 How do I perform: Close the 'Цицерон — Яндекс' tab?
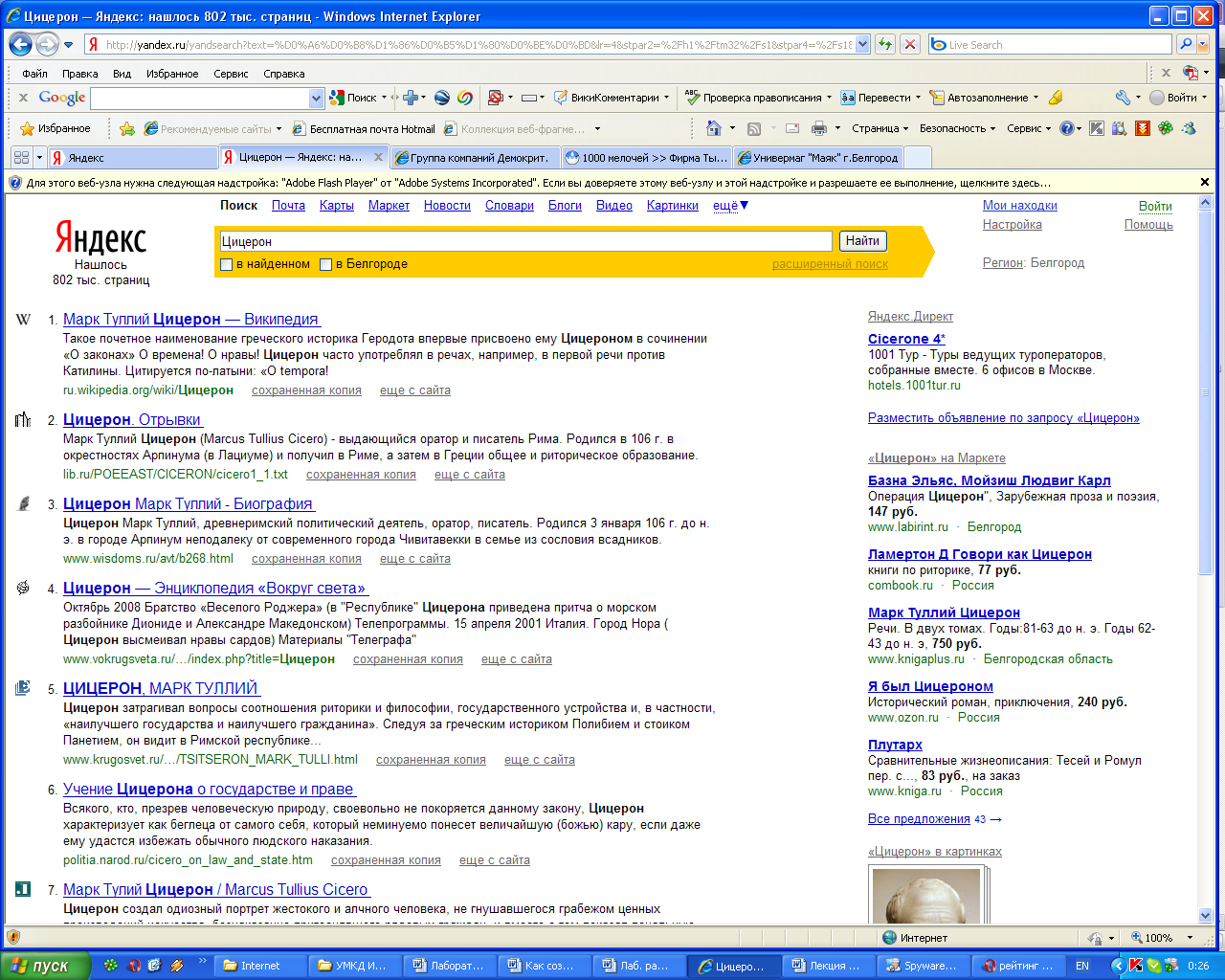(x=378, y=158)
